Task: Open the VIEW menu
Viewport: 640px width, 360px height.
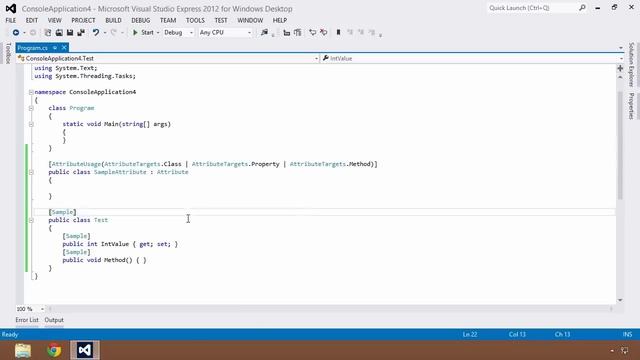Action: (54, 20)
